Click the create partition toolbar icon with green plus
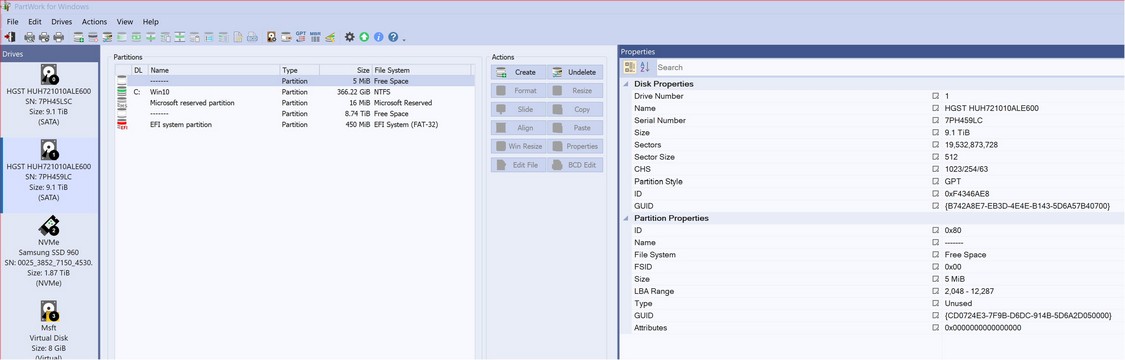Image resolution: width=1125 pixels, height=360 pixels. (79, 37)
